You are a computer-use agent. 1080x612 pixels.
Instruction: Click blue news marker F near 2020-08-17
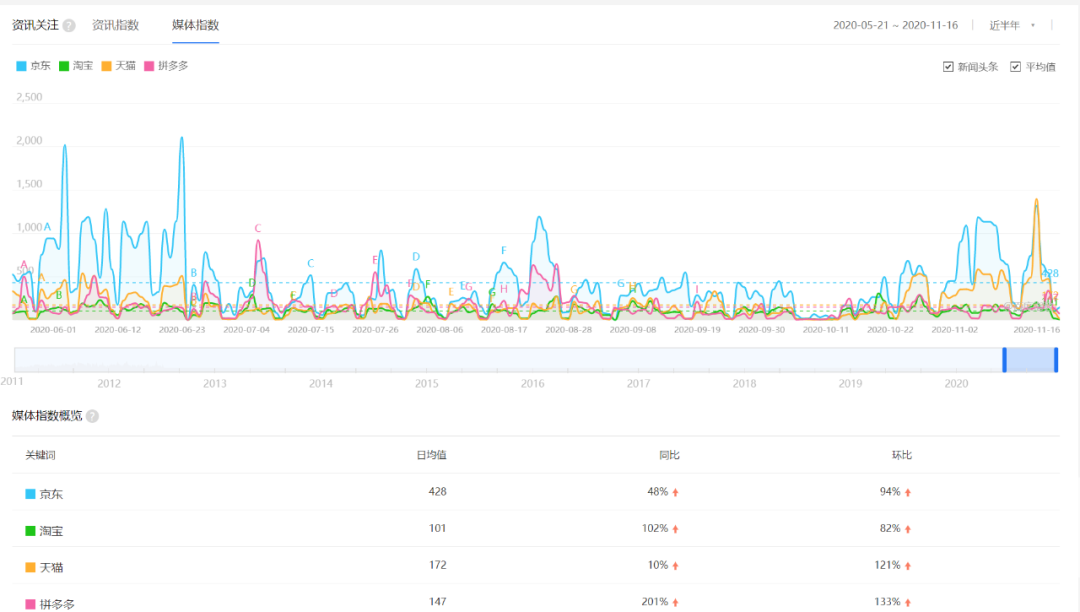pyautogui.click(x=503, y=251)
